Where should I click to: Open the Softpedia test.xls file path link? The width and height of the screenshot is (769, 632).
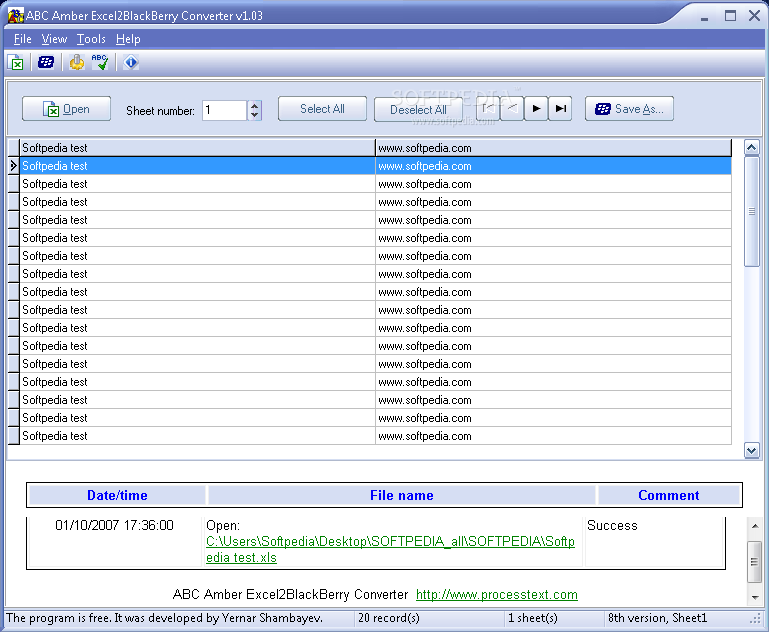pos(390,550)
